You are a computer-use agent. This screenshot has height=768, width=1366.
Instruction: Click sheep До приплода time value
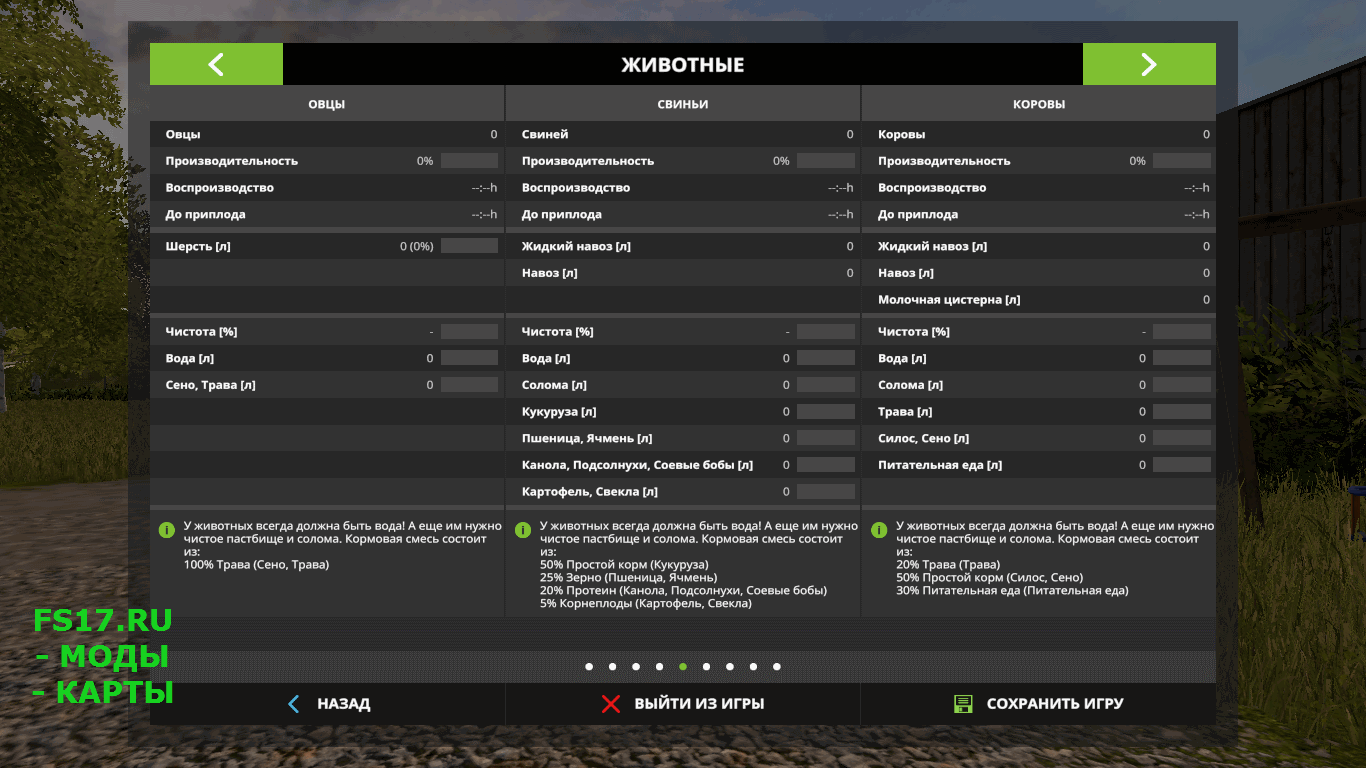pos(485,215)
